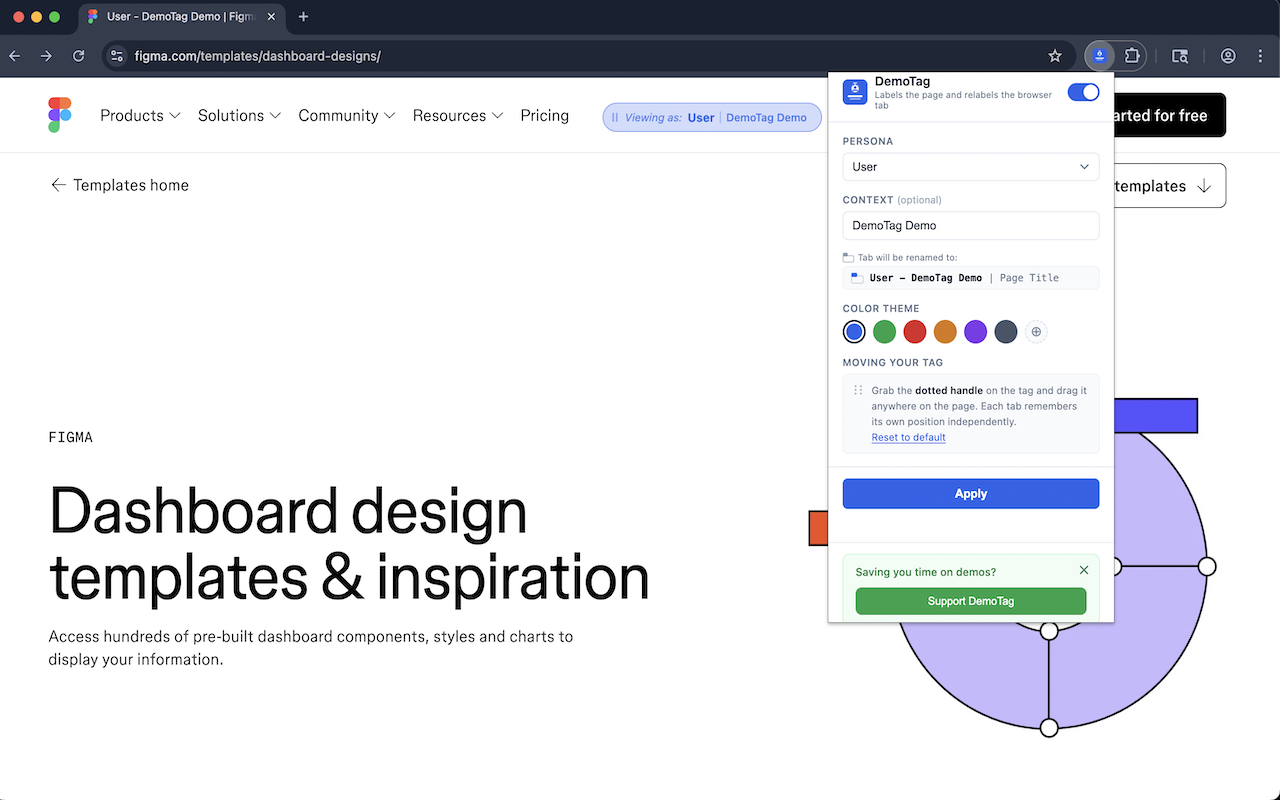
Task: Select the dark gray color theme
Action: (x=1006, y=332)
